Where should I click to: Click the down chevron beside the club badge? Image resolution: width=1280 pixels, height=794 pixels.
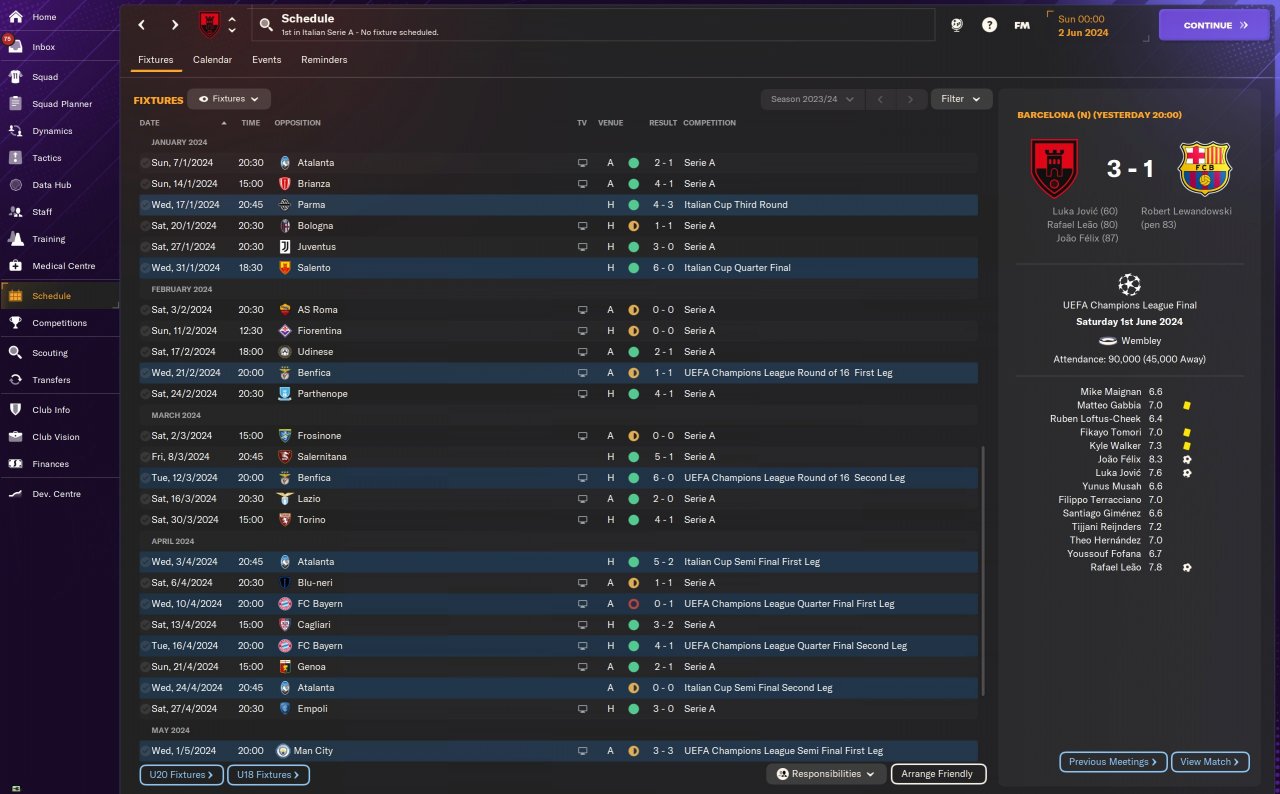pos(232,31)
